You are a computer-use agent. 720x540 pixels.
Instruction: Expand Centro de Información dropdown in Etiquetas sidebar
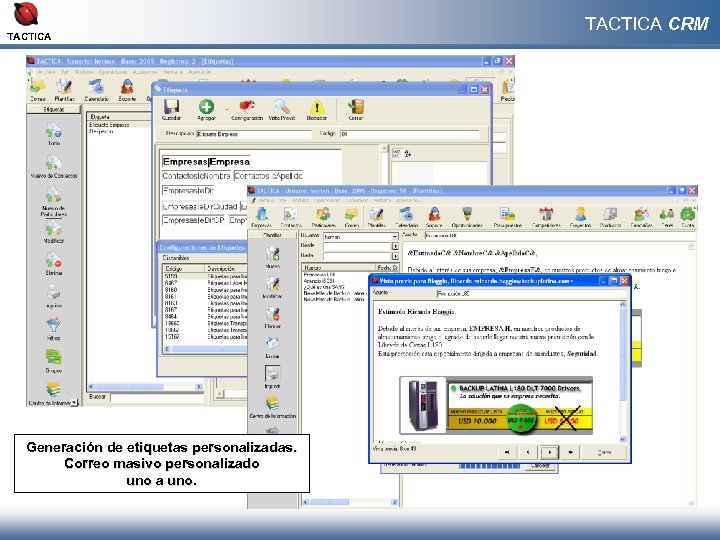click(x=74, y=403)
